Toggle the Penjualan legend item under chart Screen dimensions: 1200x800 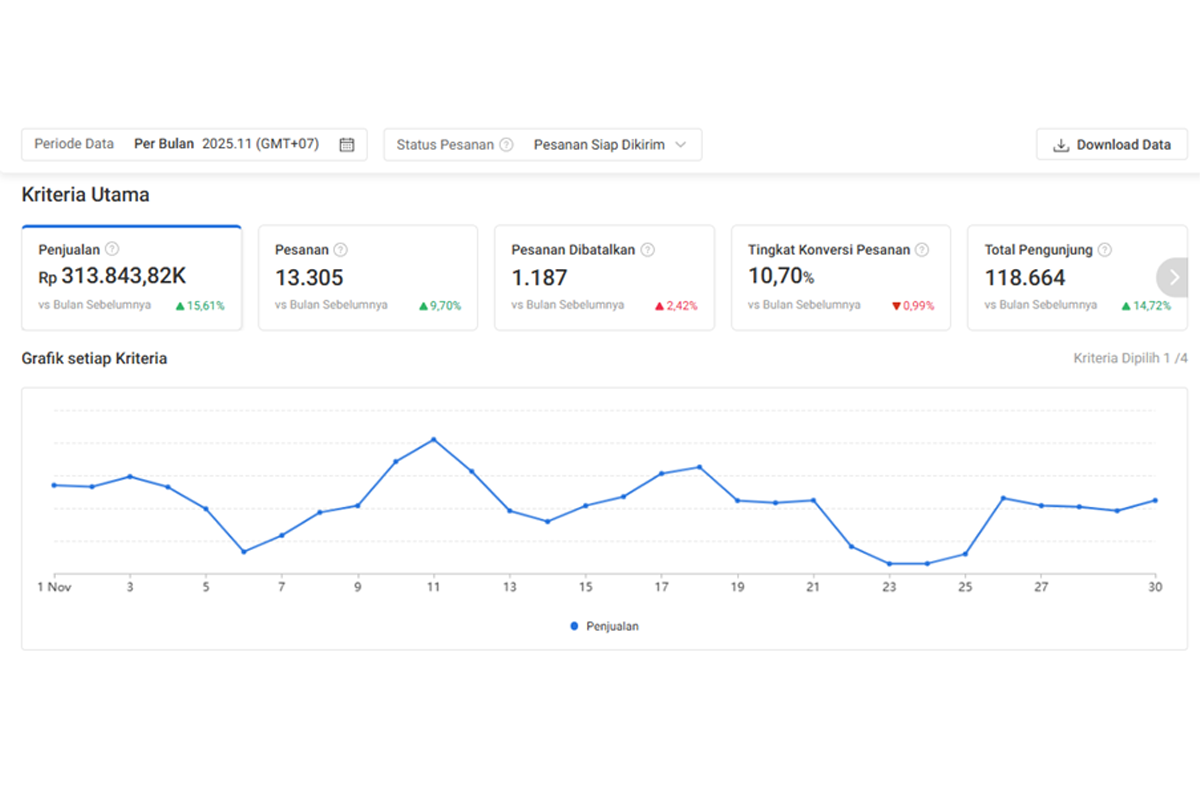coord(604,626)
